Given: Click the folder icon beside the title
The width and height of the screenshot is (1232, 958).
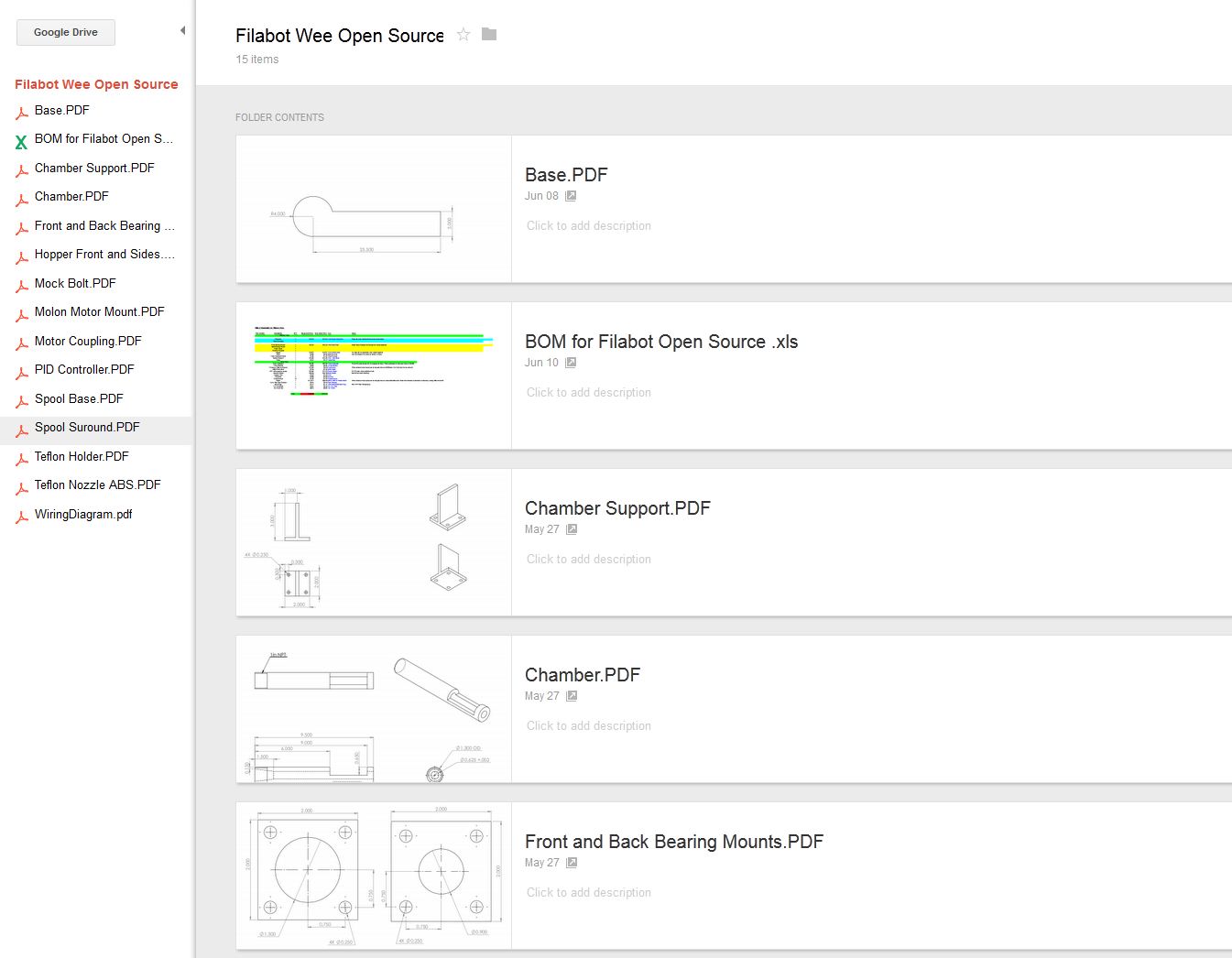Looking at the screenshot, I should (x=489, y=35).
